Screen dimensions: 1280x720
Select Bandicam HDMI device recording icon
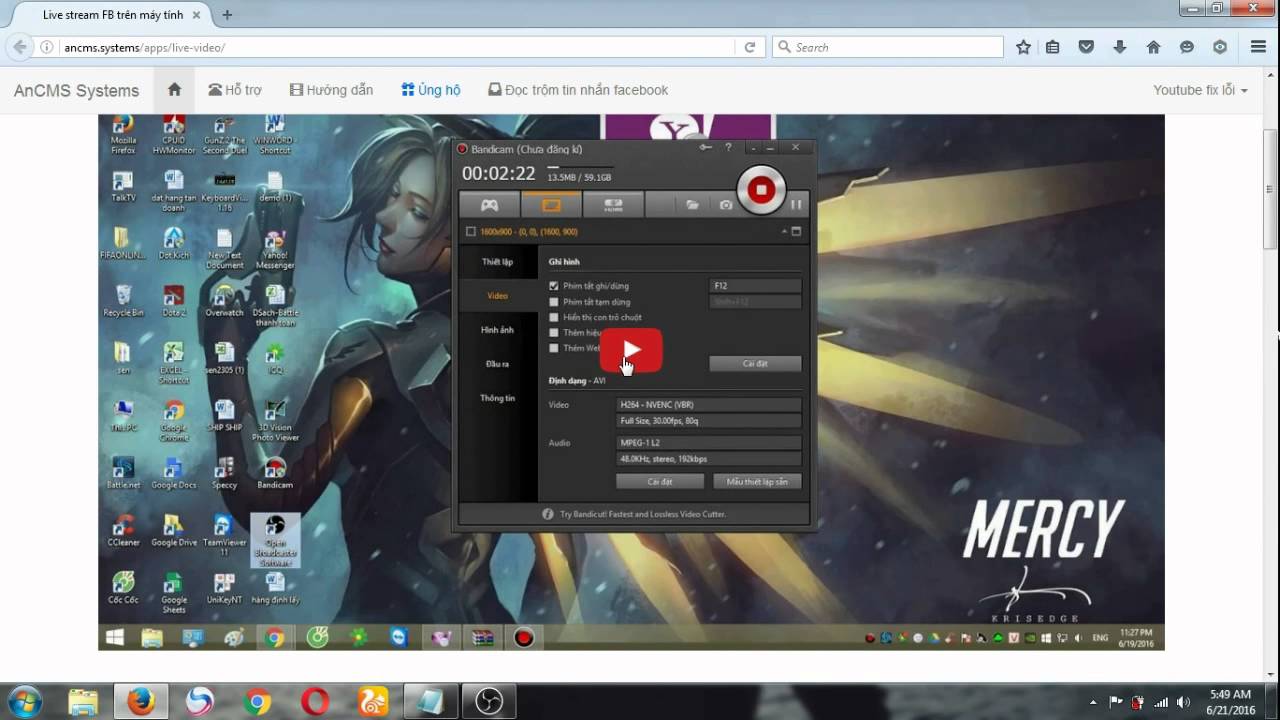[613, 204]
